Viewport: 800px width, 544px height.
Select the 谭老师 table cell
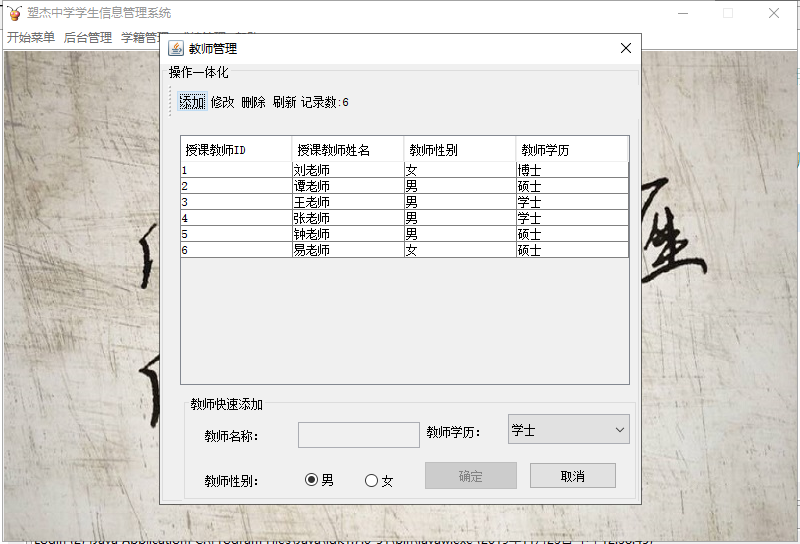click(348, 186)
